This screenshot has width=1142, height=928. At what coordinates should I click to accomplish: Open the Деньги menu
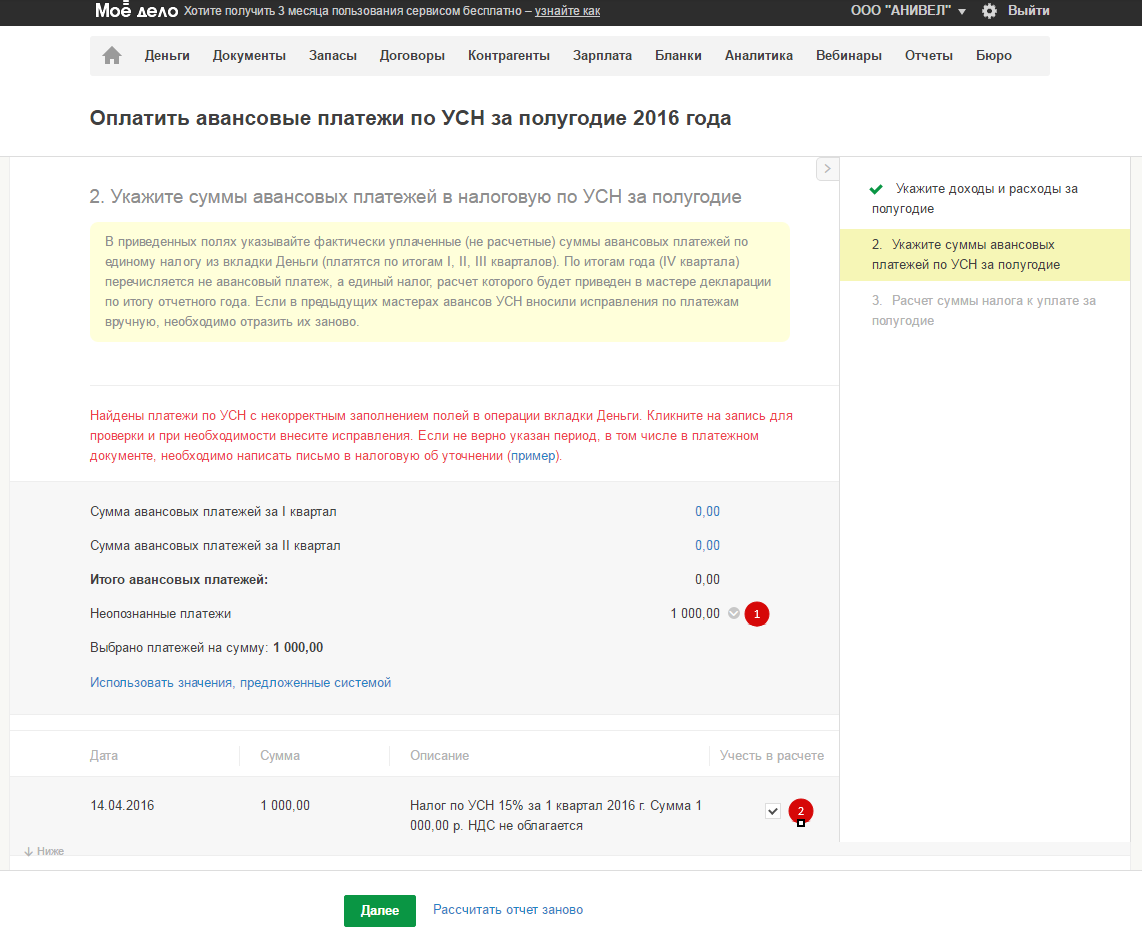coord(167,56)
